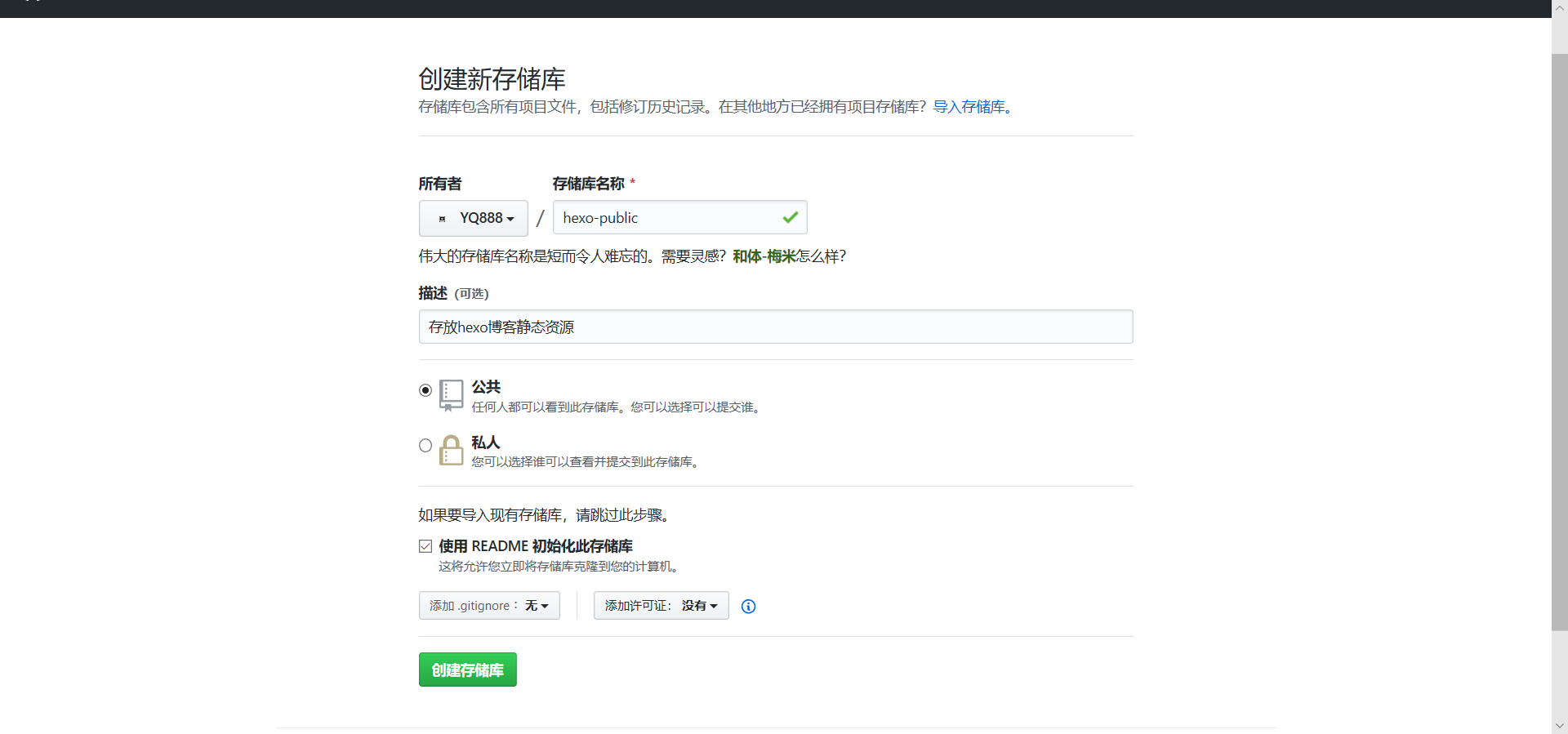Click the 使用 README 初始化此存储库 label

[x=536, y=546]
